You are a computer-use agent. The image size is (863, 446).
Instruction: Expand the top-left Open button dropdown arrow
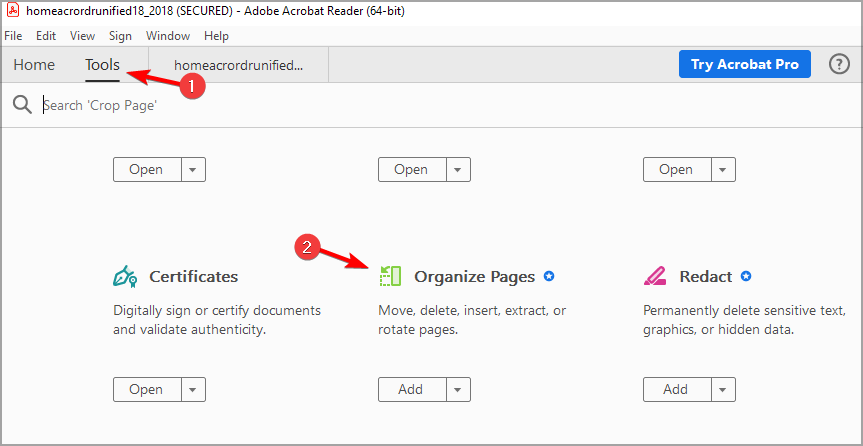193,169
